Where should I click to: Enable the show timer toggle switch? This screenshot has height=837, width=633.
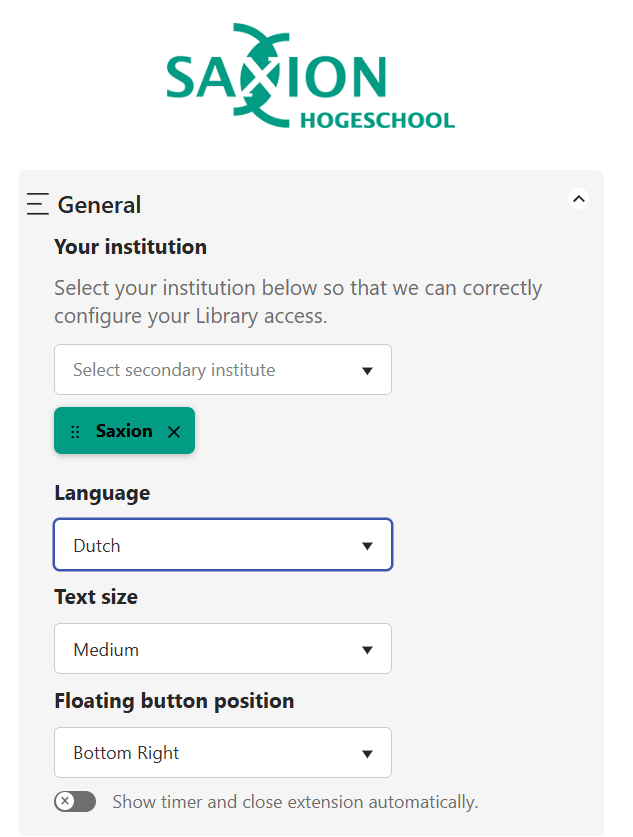point(75,801)
